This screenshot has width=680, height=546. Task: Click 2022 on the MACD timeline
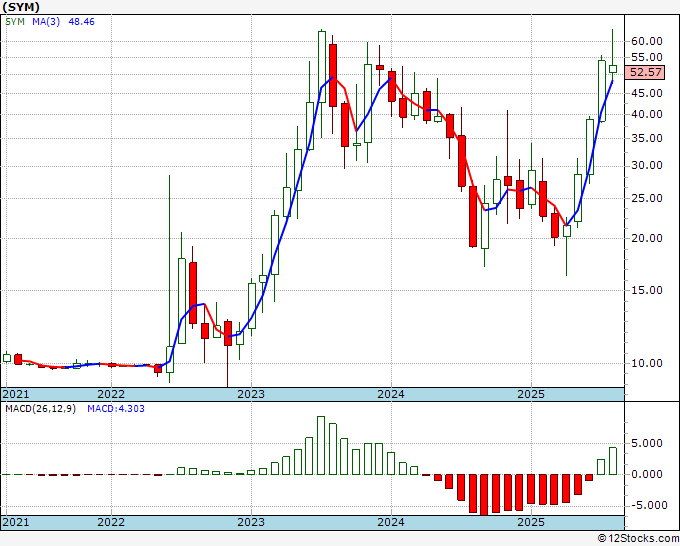111,522
